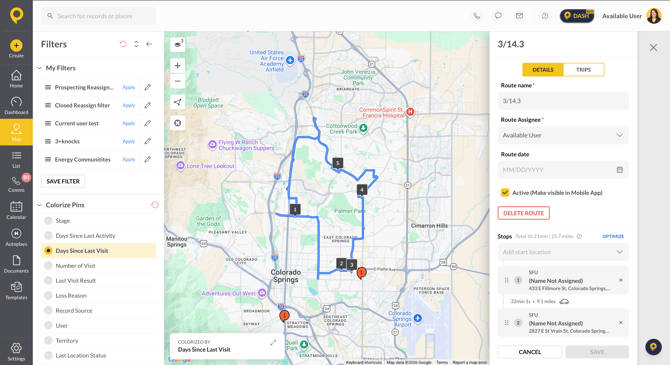Switch to the Details tab

pyautogui.click(x=543, y=70)
